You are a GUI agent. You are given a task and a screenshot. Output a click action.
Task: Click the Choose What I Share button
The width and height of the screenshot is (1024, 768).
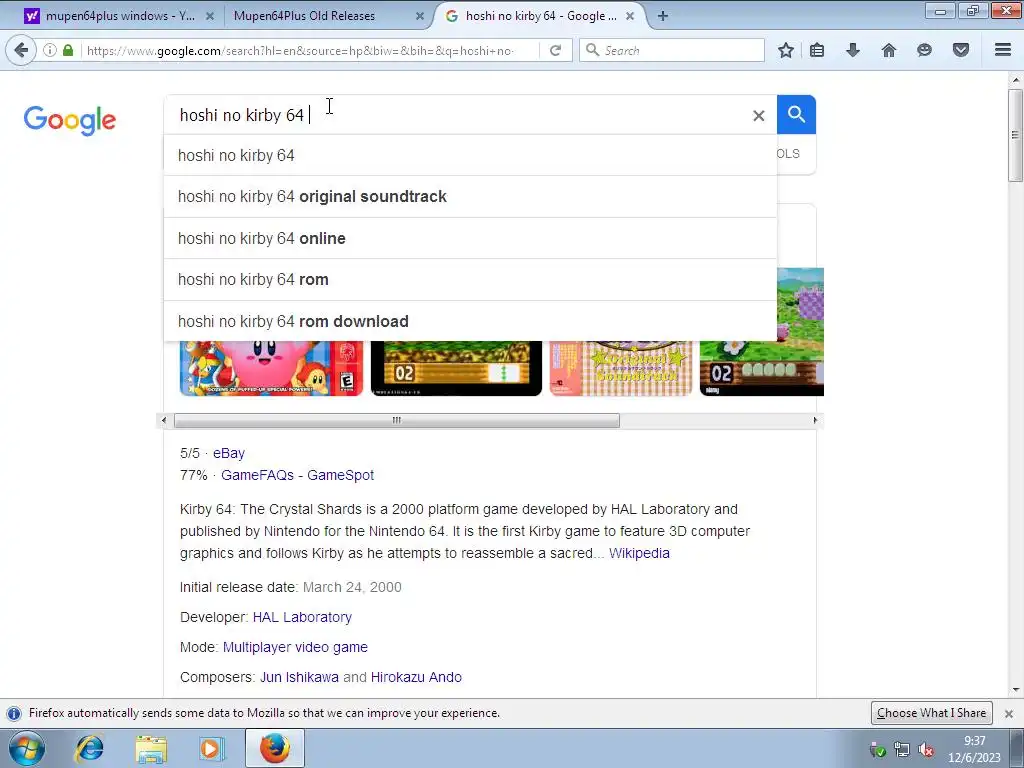931,713
